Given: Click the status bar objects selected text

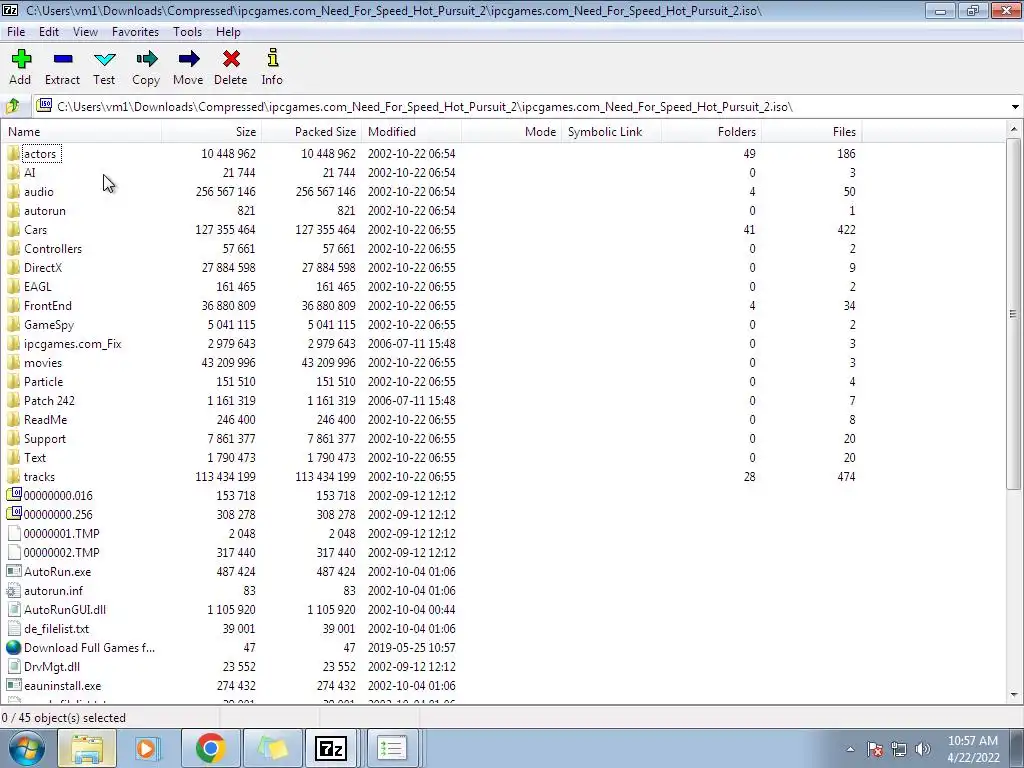Looking at the screenshot, I should click(x=64, y=718).
